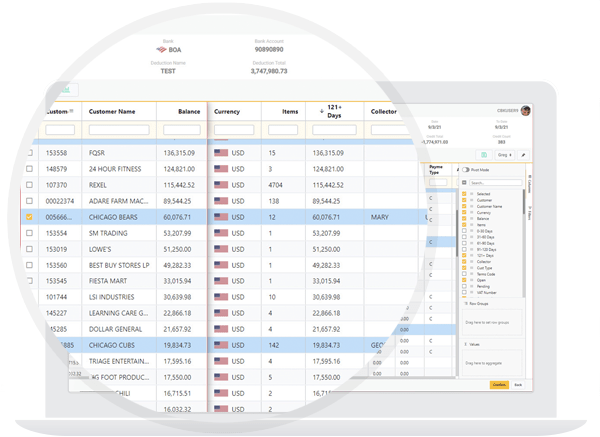Click the 'CHICAGO BEARS' customer name cell

pos(113,217)
